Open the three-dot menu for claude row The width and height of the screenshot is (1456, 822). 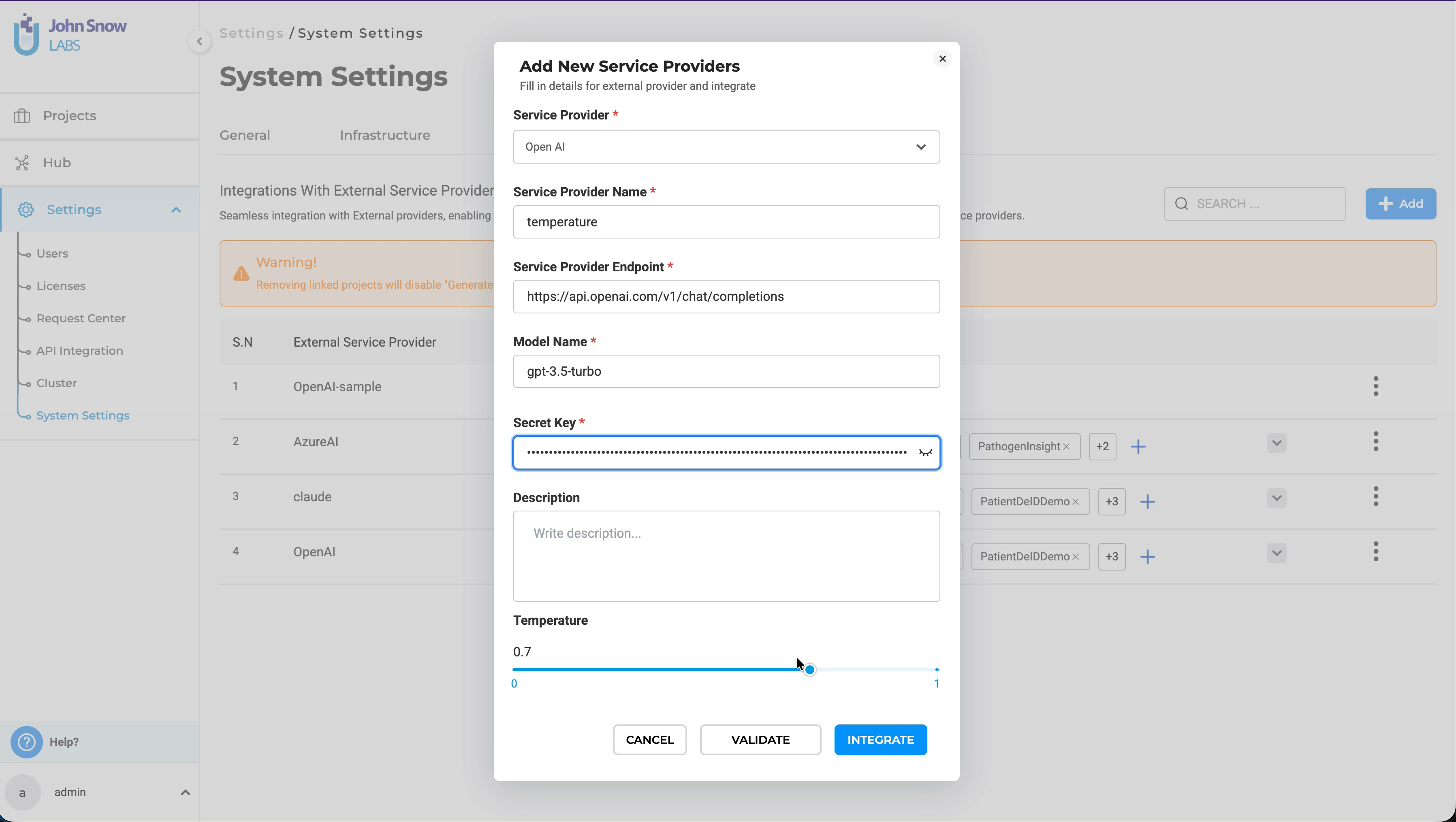point(1376,496)
